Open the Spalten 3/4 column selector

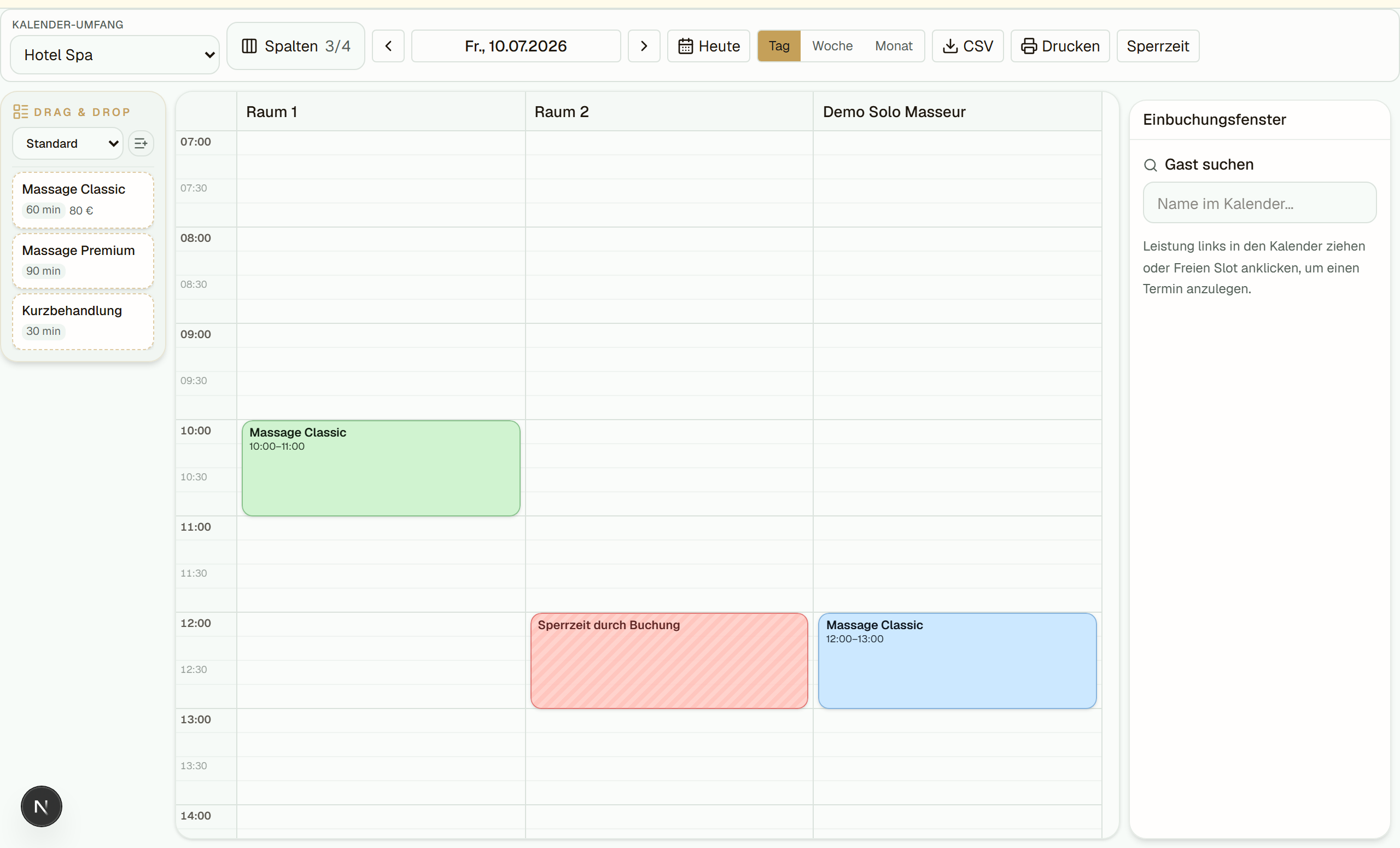[295, 46]
